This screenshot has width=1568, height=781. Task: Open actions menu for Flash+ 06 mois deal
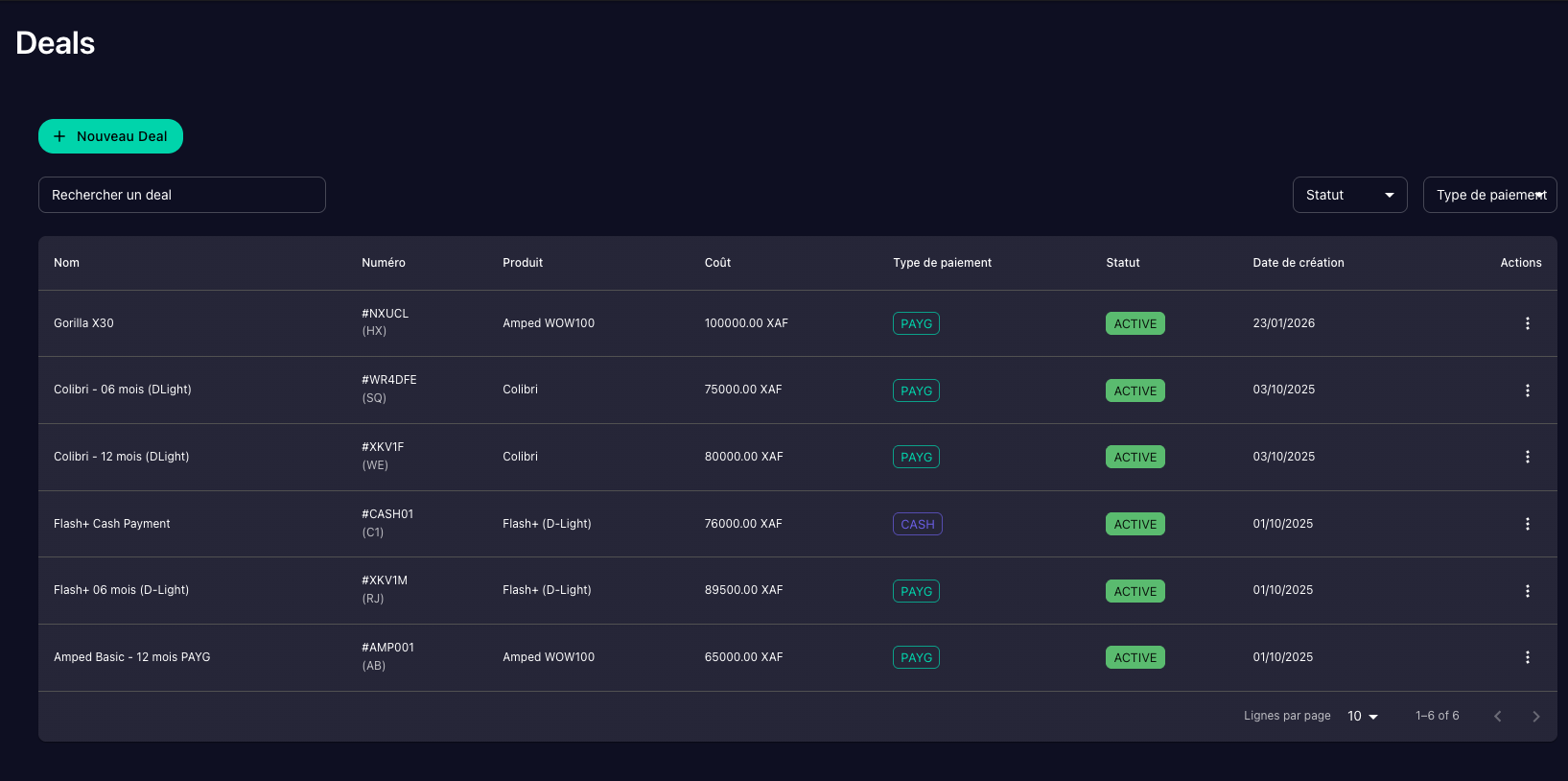tap(1527, 591)
